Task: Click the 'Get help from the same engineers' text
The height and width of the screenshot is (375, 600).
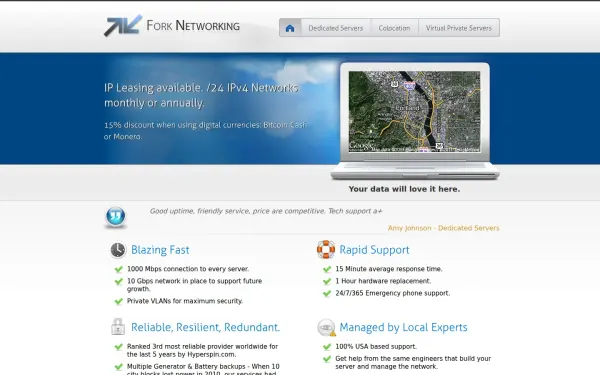Action: [x=413, y=362]
